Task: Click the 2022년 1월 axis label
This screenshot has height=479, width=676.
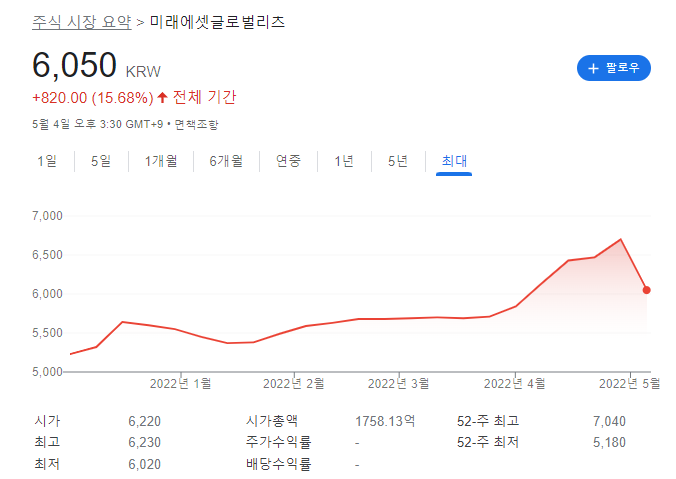Action: [x=180, y=383]
